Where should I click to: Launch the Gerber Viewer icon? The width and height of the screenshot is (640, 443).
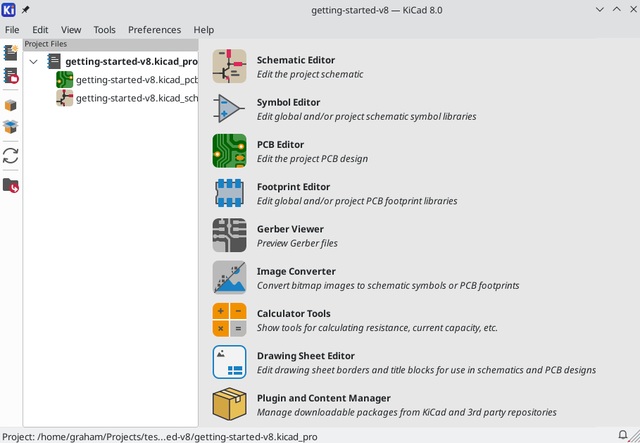[229, 235]
